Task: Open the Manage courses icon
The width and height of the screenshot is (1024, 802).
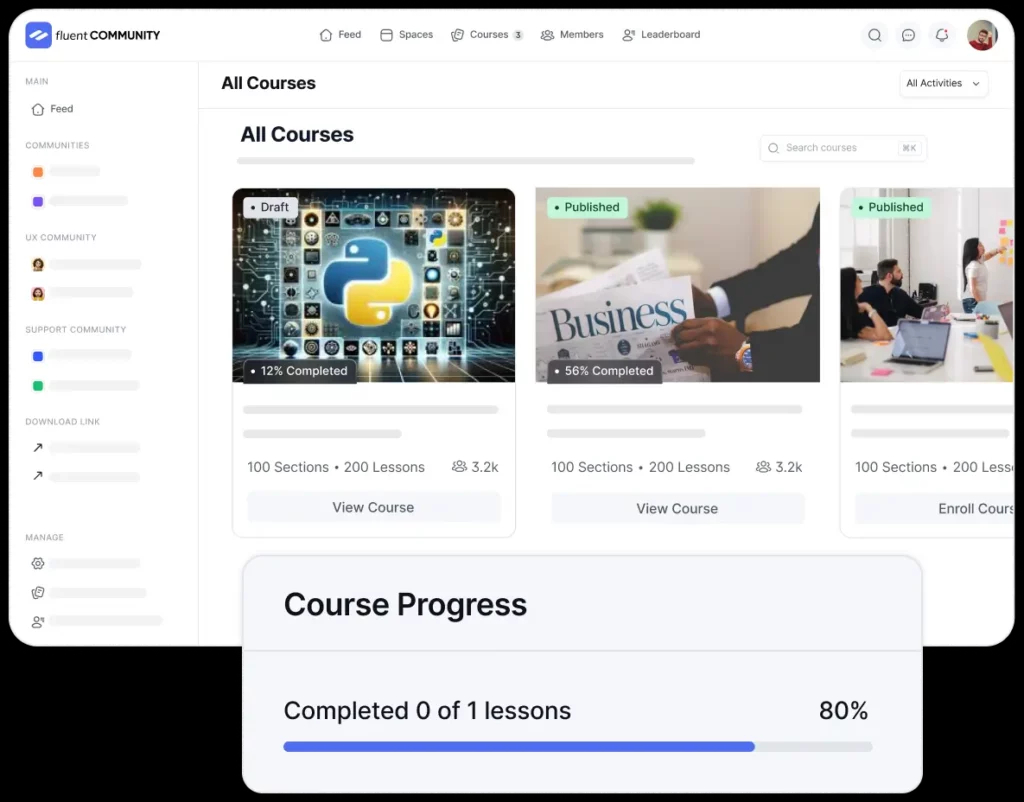Action: coord(38,592)
